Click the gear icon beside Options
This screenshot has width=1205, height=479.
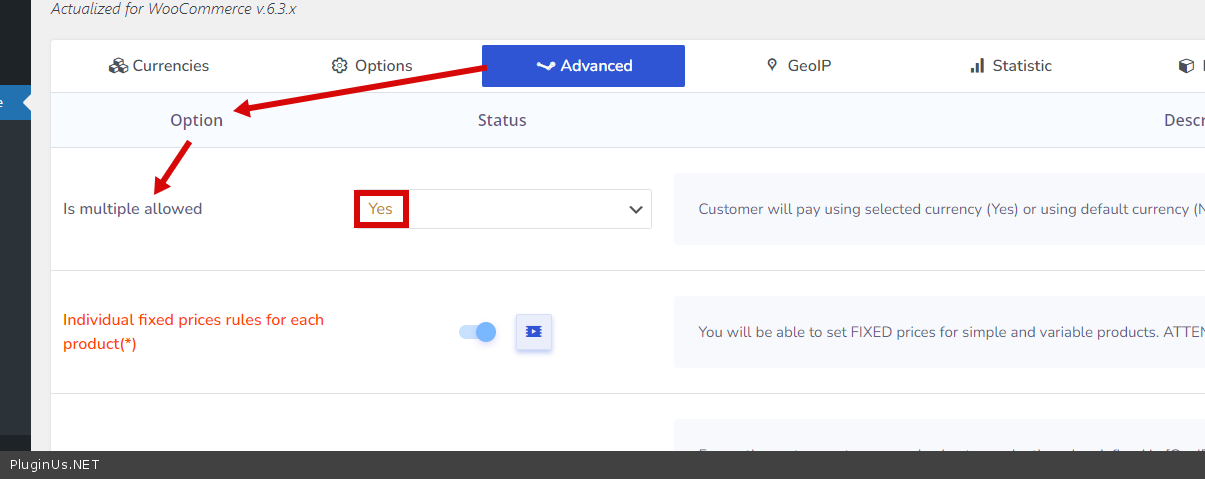340,66
